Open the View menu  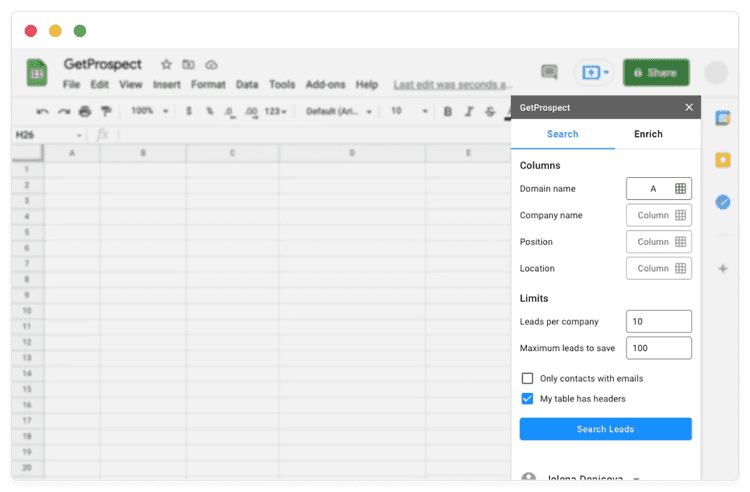pyautogui.click(x=131, y=85)
